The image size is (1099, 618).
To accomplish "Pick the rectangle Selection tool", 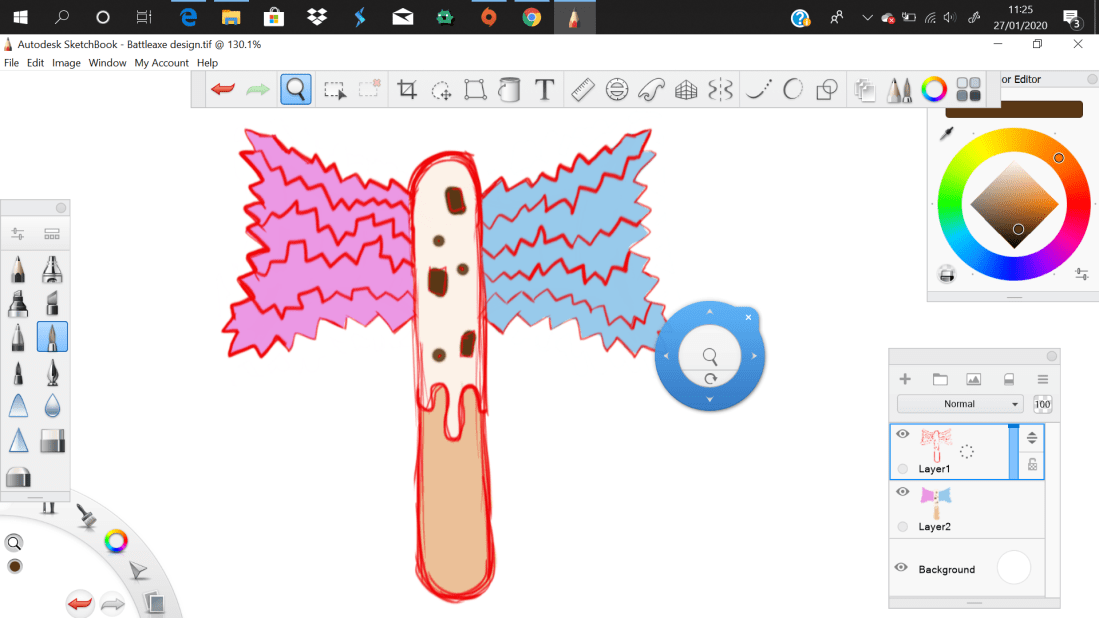I will coord(335,90).
